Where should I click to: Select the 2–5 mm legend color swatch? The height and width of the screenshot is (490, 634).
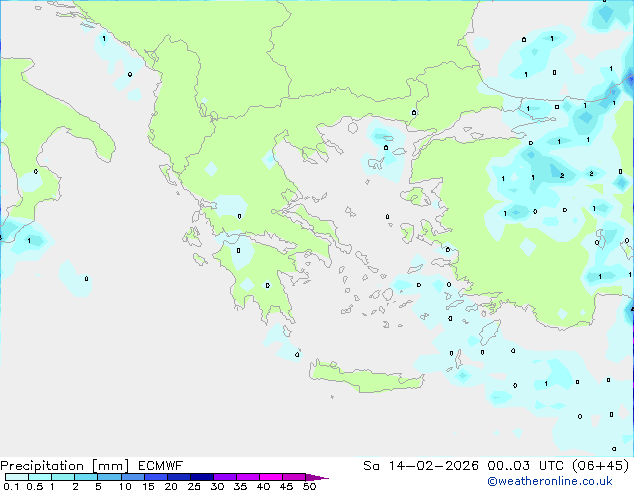click(x=86, y=477)
